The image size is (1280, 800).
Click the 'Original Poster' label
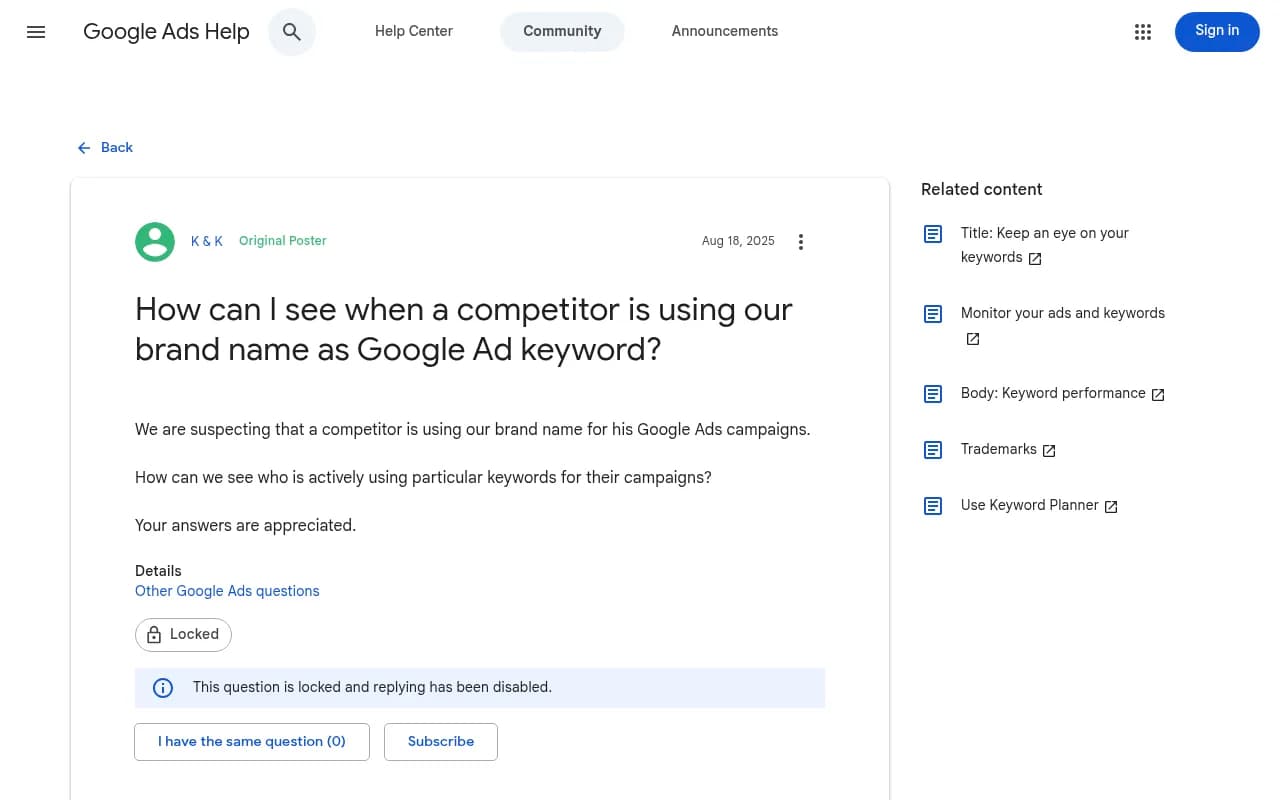[283, 241]
